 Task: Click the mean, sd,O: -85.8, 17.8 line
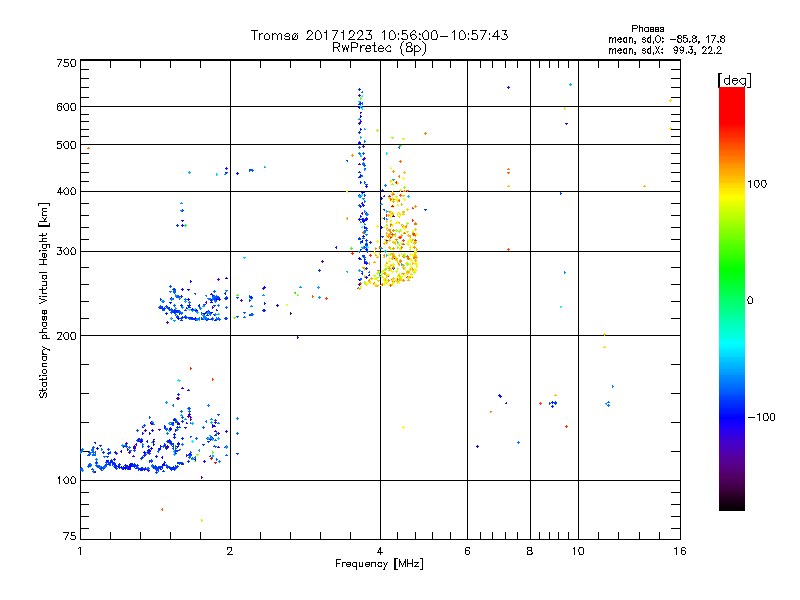pyautogui.click(x=666, y=39)
